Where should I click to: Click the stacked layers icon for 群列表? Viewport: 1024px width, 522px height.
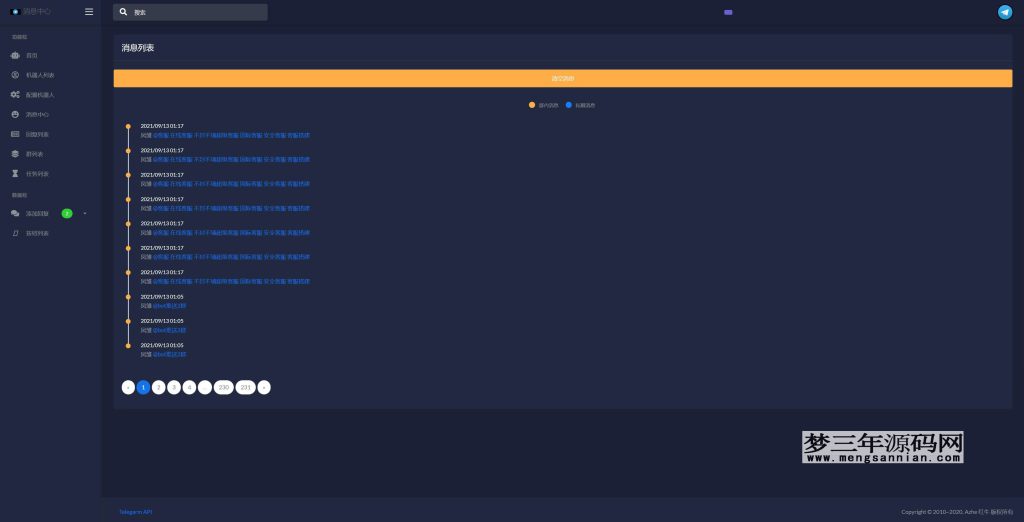click(x=15, y=154)
